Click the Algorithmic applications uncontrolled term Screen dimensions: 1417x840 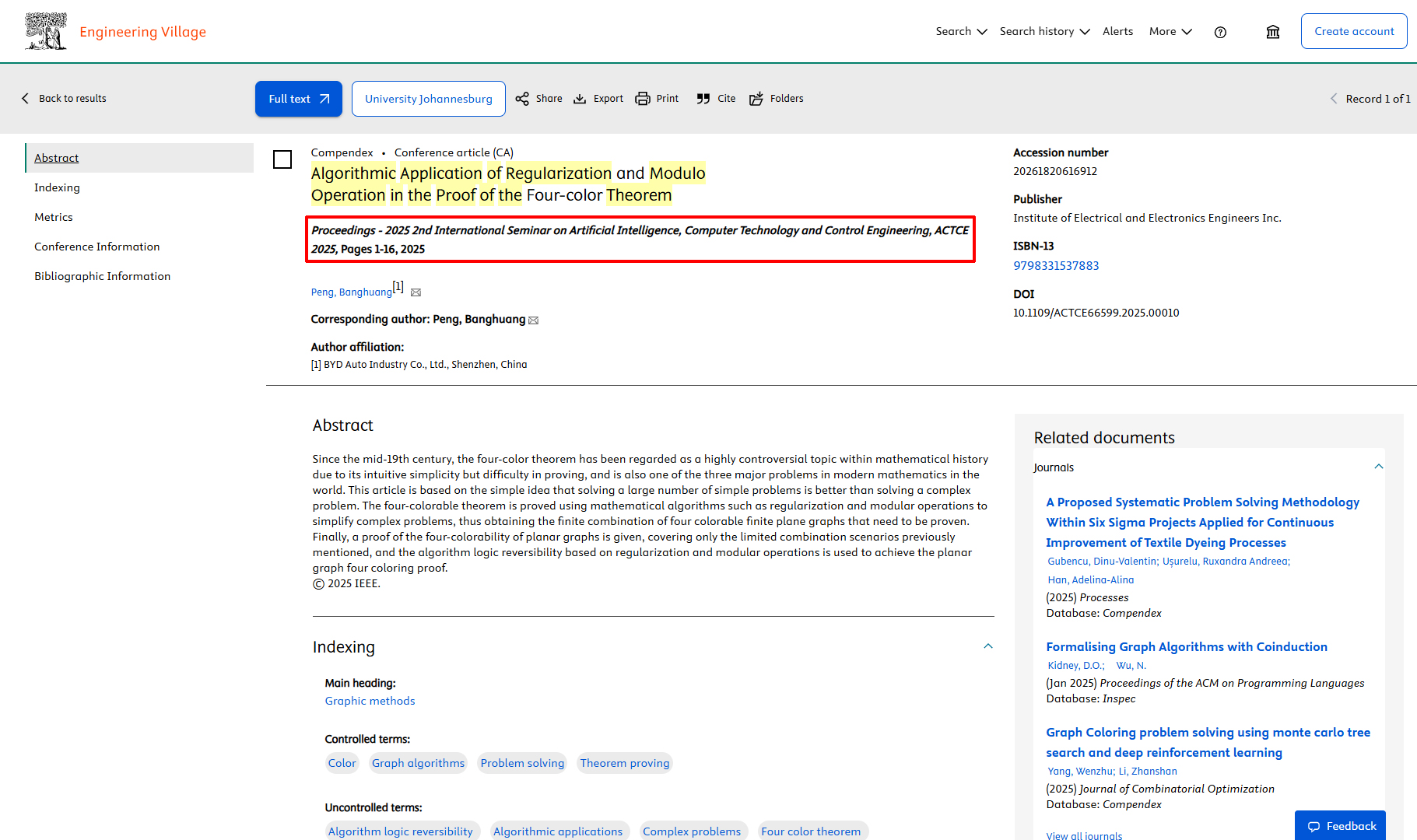(x=558, y=831)
